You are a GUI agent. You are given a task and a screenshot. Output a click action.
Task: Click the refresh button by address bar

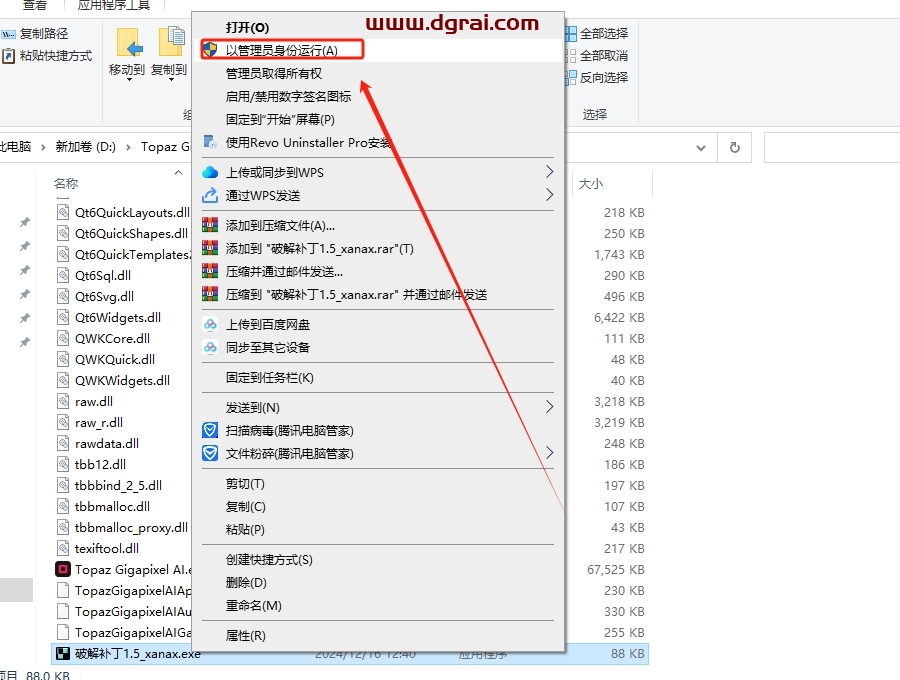pyautogui.click(x=735, y=147)
